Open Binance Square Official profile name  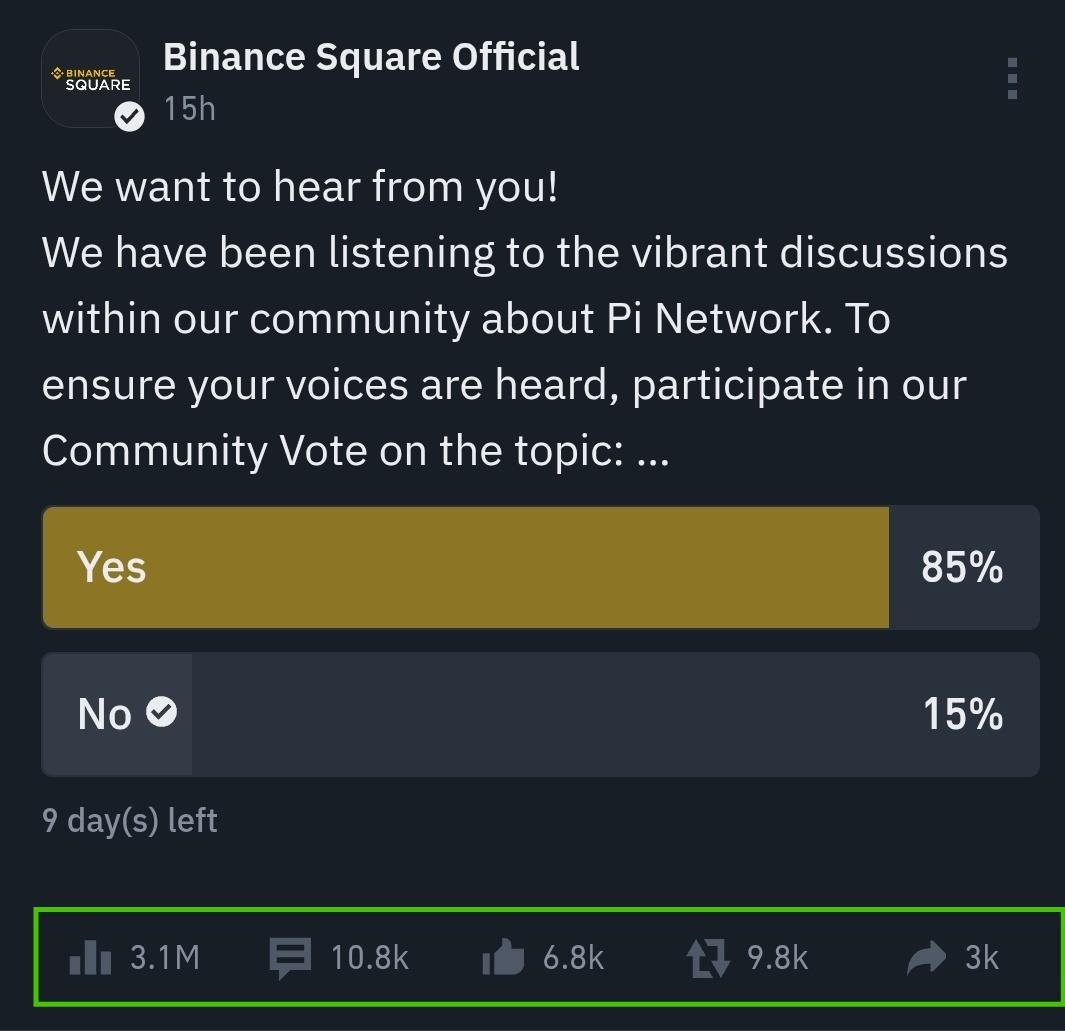point(371,57)
